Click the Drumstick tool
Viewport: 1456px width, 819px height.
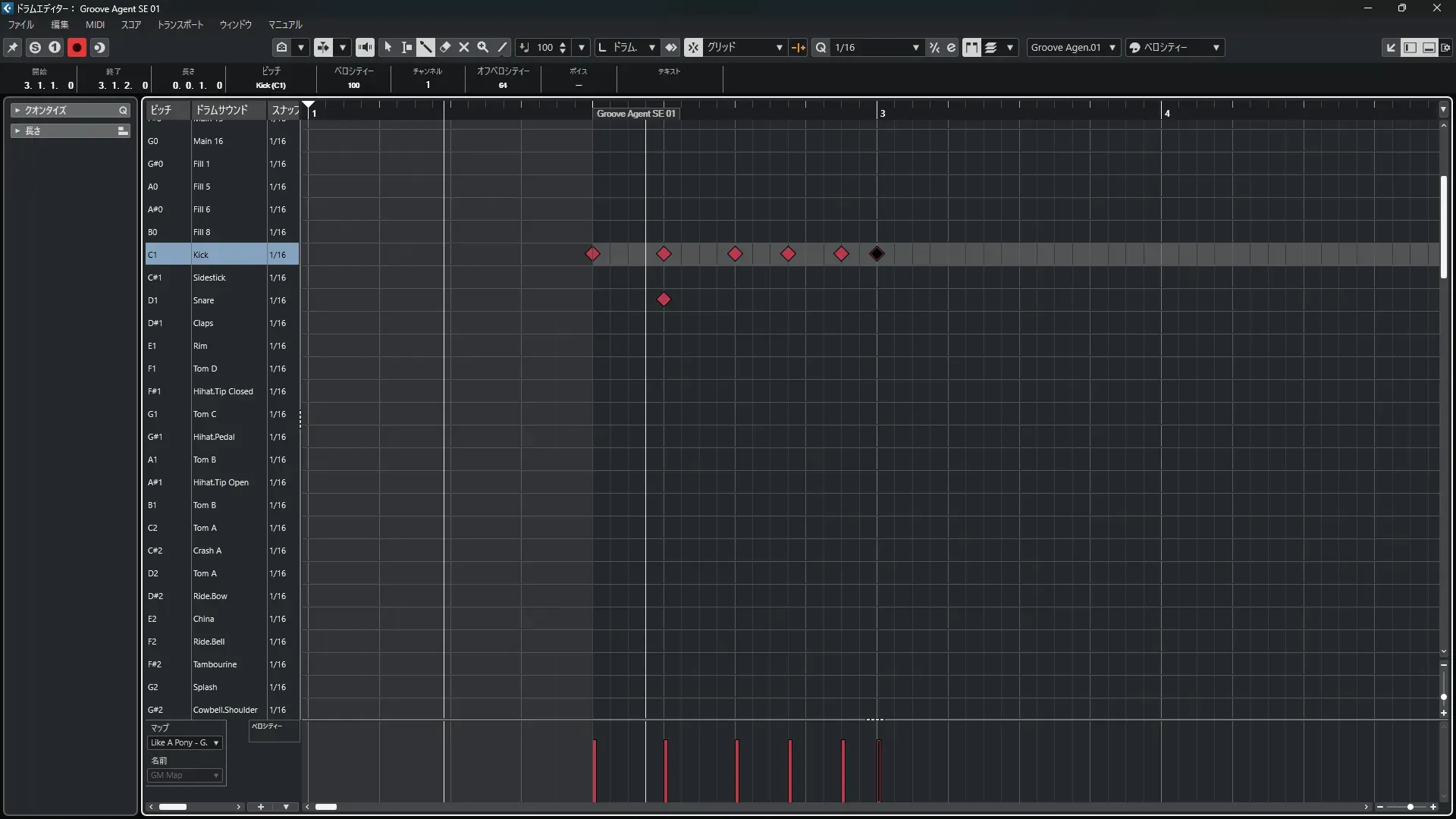coord(426,47)
